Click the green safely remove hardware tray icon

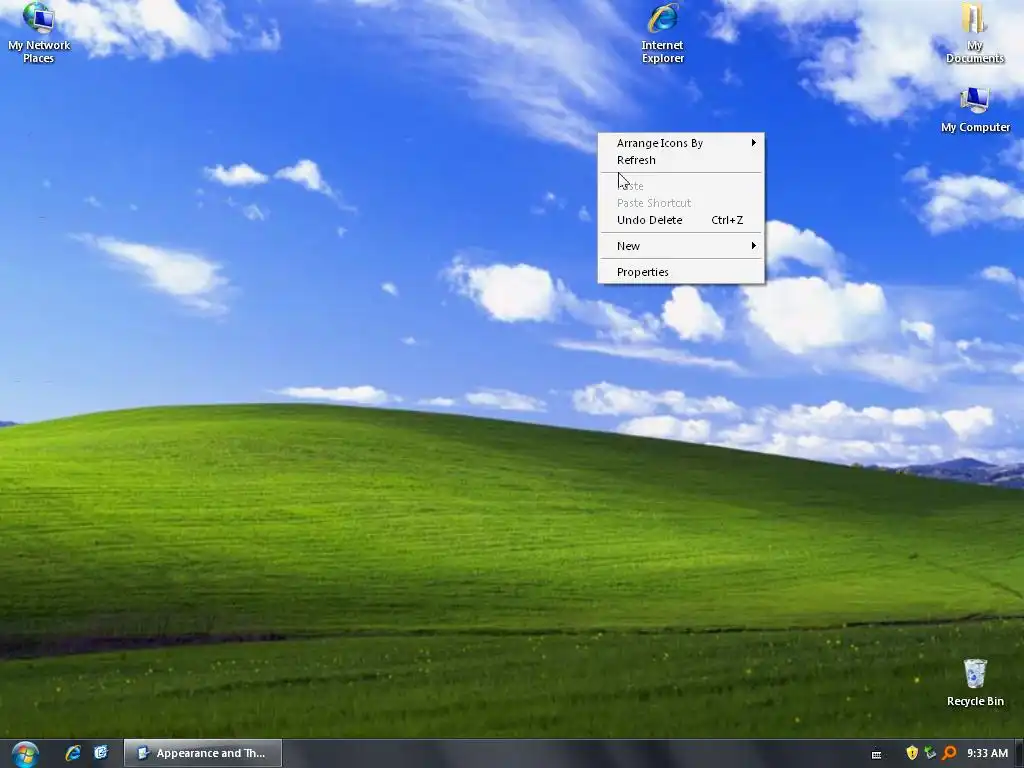[x=930, y=753]
